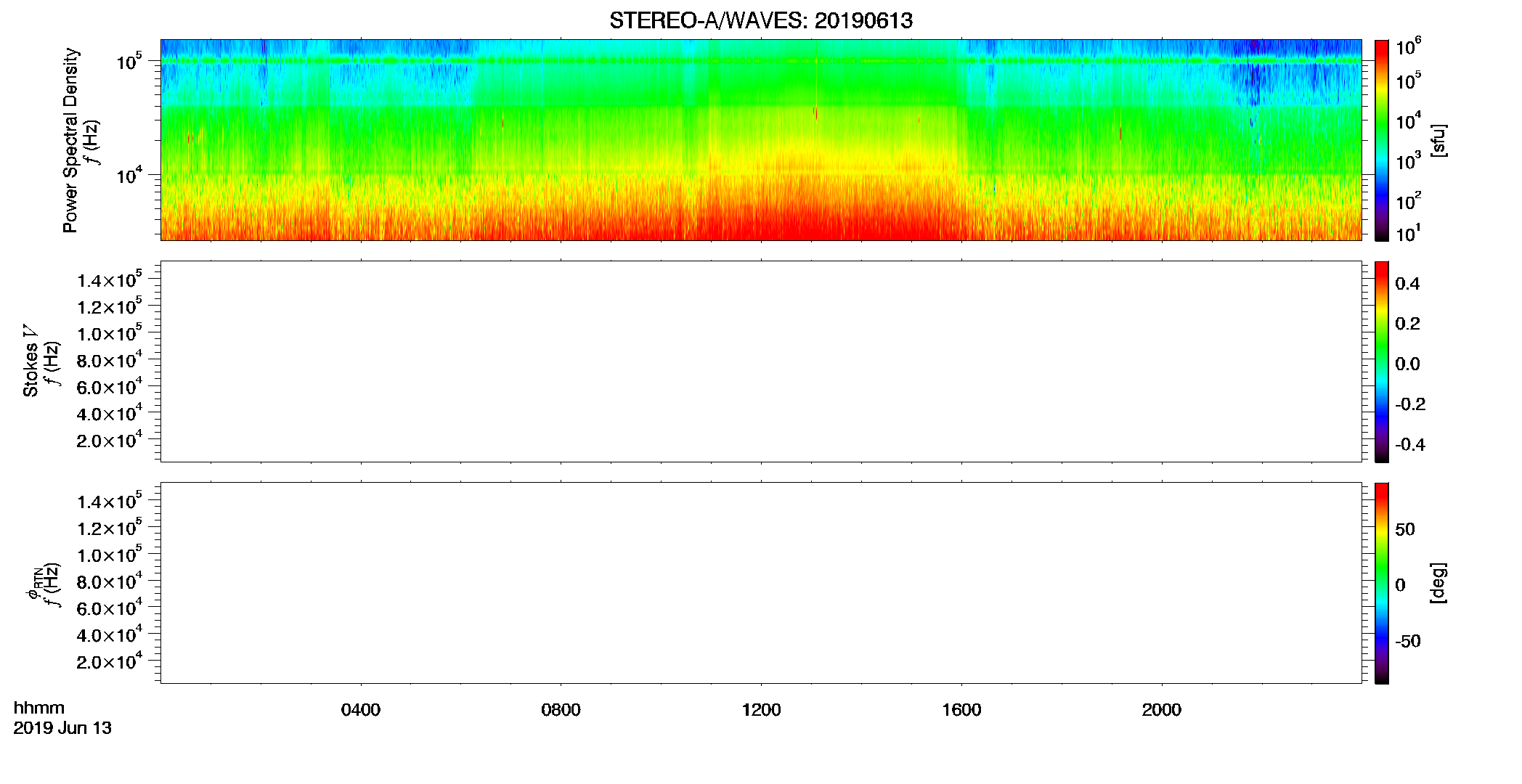Screen dimensions: 1522x784
Task: Select the 0.2 label on Stokes color bar
Action: coord(1407,324)
